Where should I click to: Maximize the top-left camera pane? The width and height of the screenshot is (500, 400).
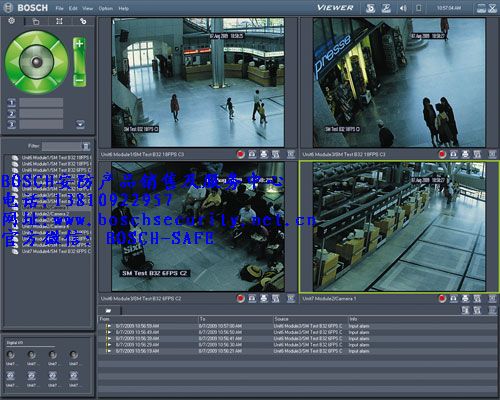click(x=291, y=154)
